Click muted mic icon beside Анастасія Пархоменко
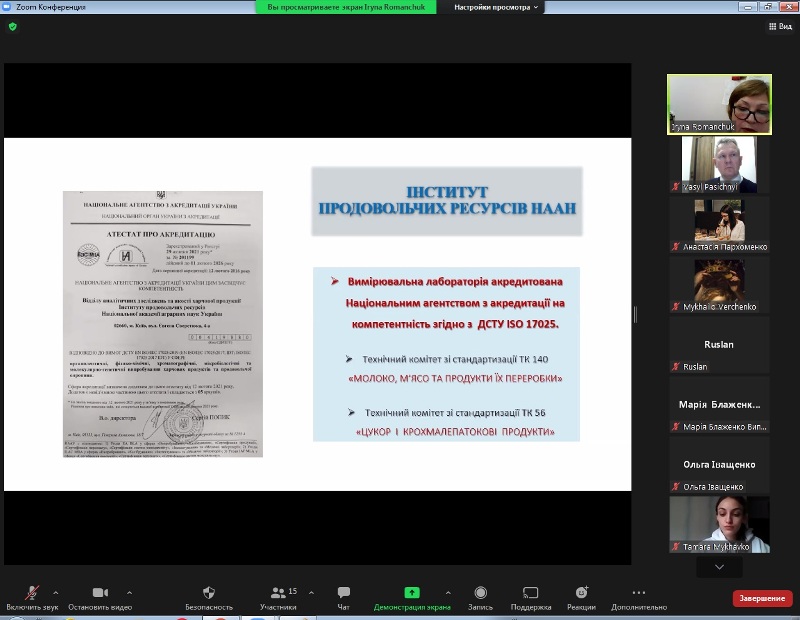This screenshot has height=620, width=800. [x=676, y=247]
